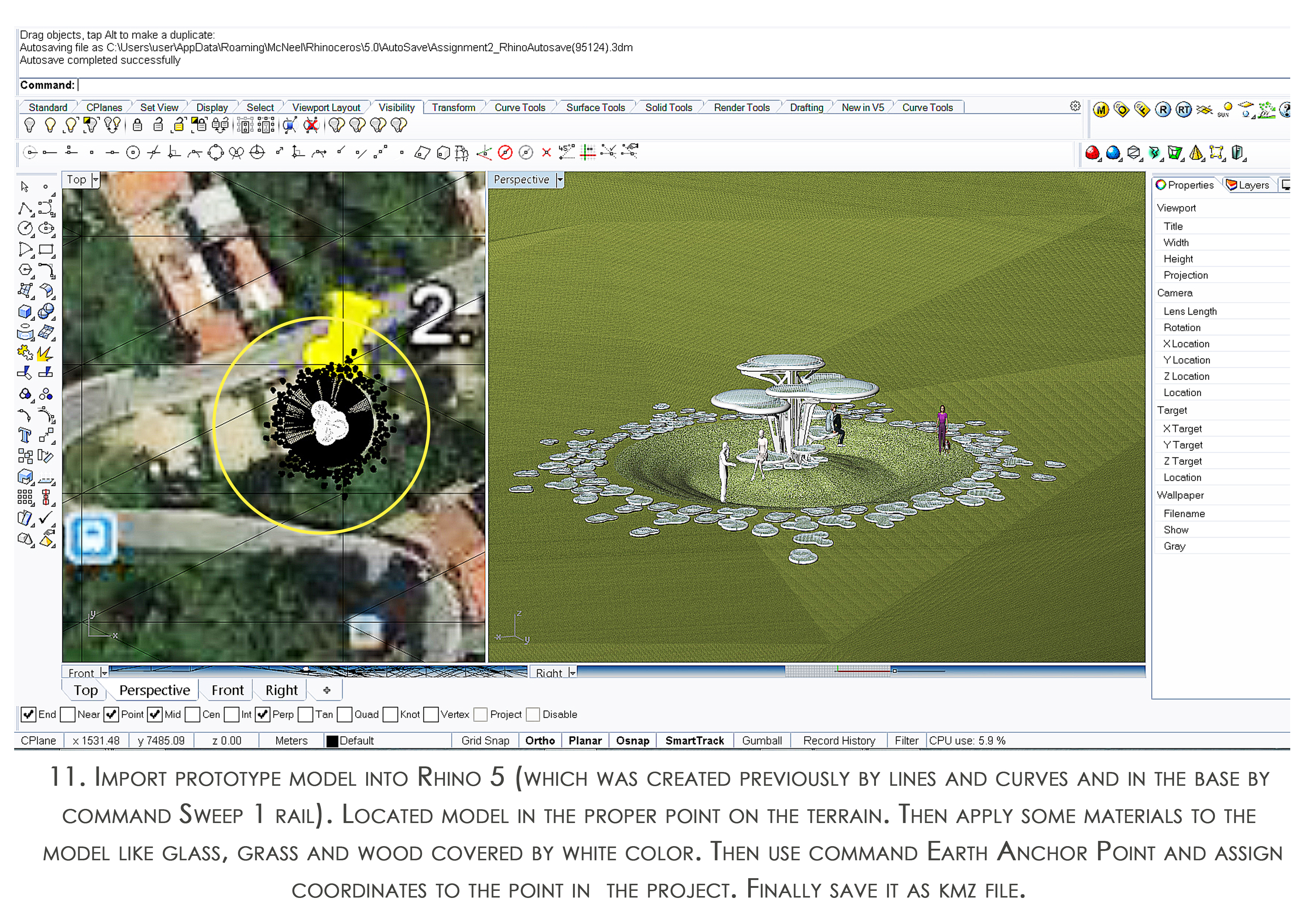Open the Top viewport title dropdown
Viewport: 1307px width, 924px height.
[x=96, y=180]
